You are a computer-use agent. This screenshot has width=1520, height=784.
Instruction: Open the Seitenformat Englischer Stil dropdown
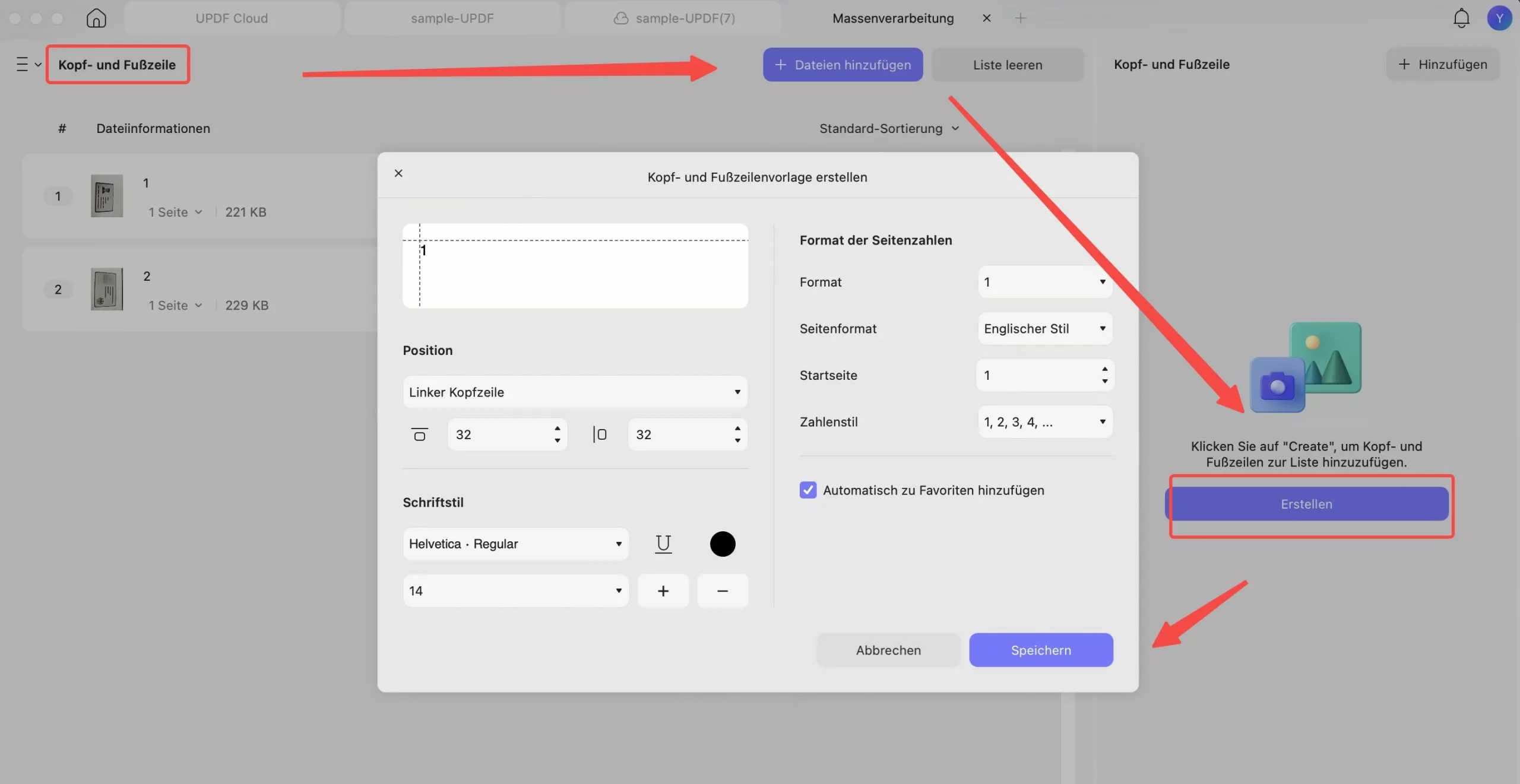tap(1045, 328)
